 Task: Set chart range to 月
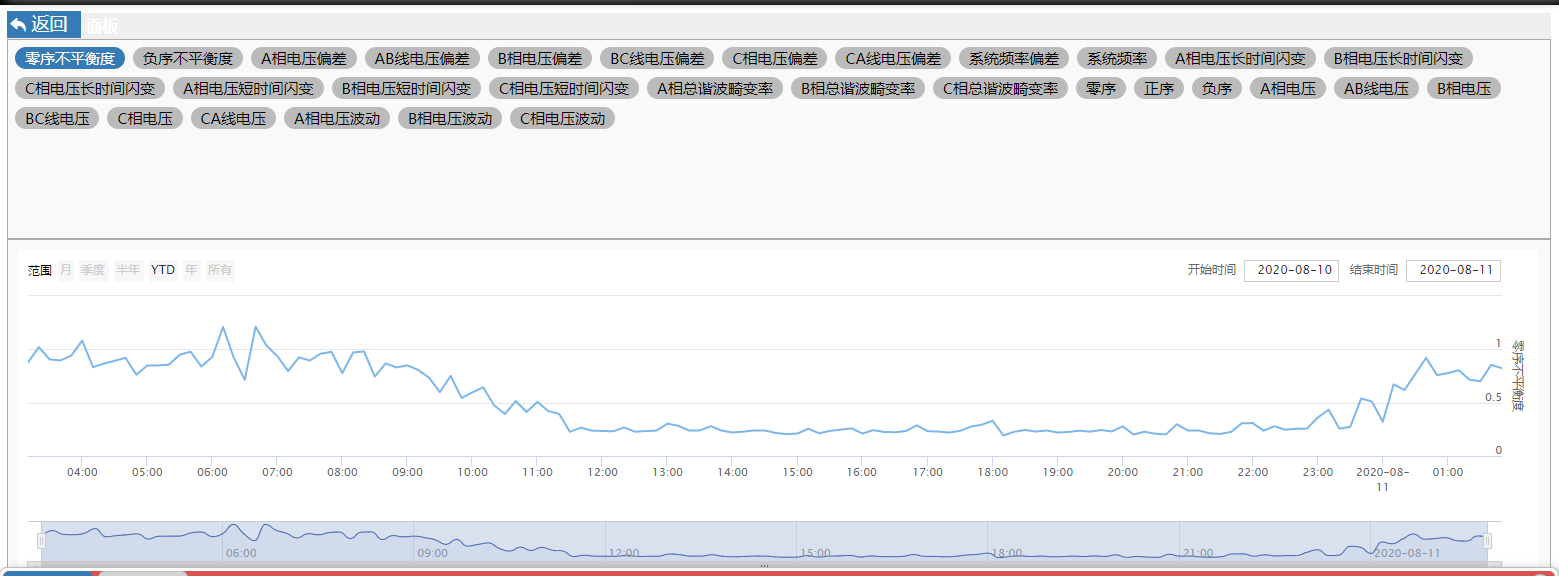click(66, 270)
